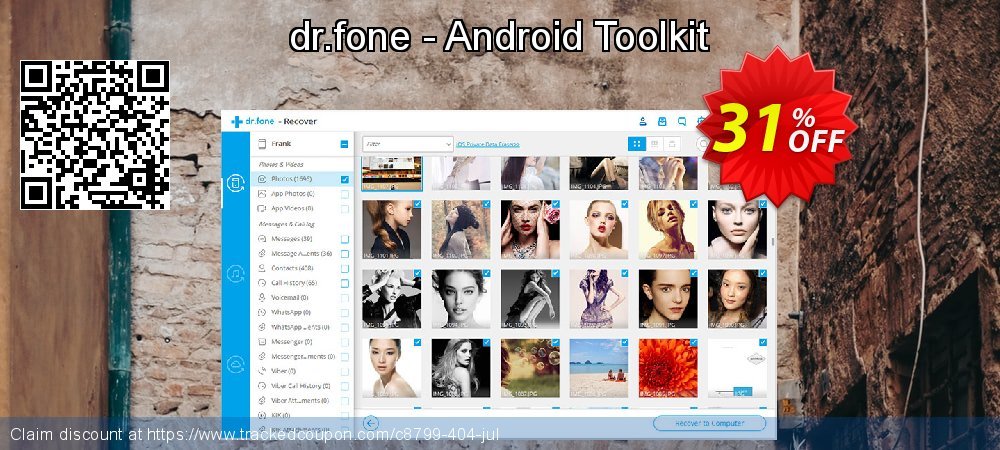Click the Kik category icon
The image size is (1000, 450).
pos(261,415)
